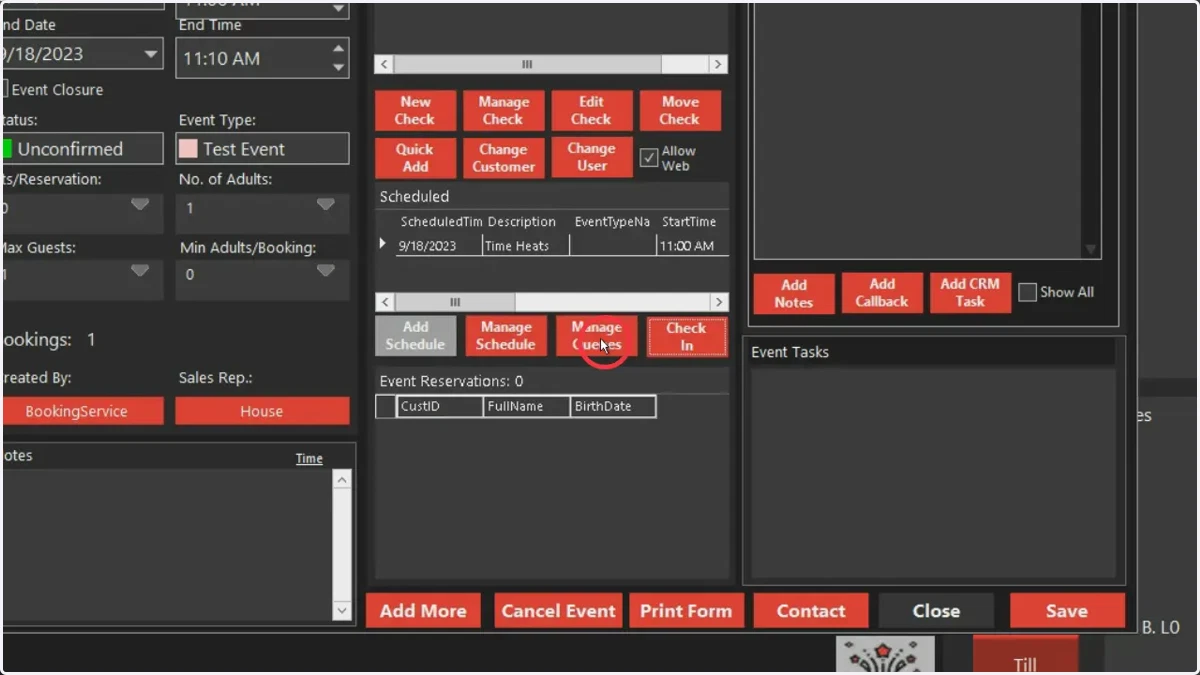Toggle the Allow Web checkbox
The width and height of the screenshot is (1200, 675).
(x=649, y=158)
